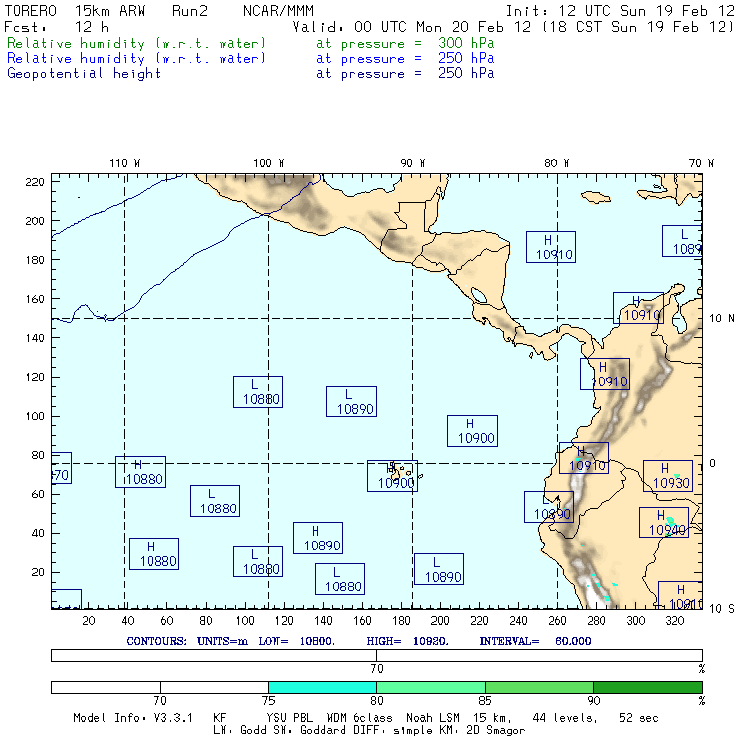The image size is (740, 740).
Task: Click the '10 S' latitude label
Action: tap(722, 609)
